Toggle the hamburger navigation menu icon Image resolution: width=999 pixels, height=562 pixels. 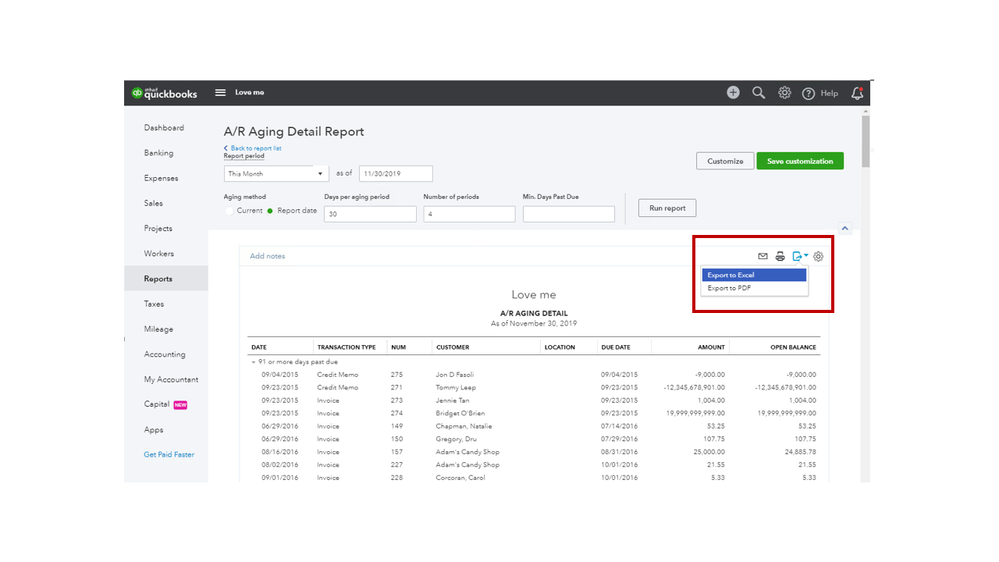[220, 93]
